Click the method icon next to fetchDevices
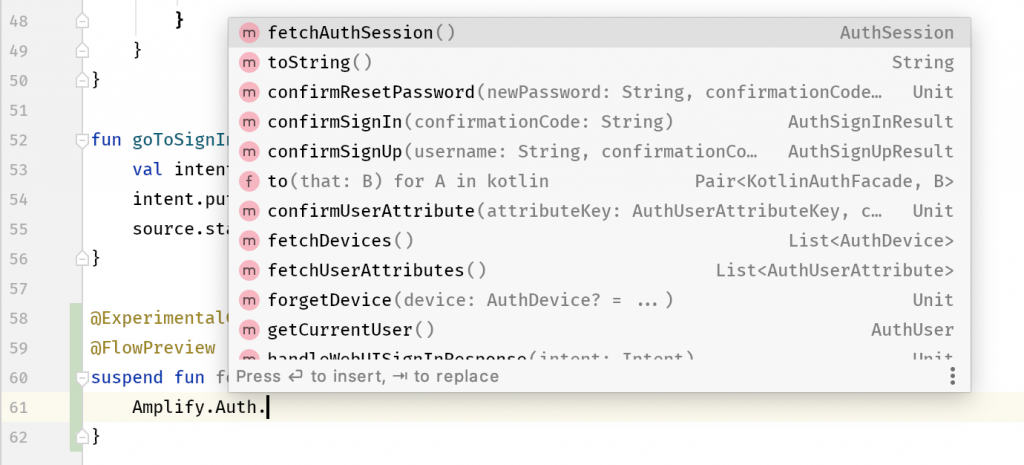The image size is (1024, 465). 249,240
